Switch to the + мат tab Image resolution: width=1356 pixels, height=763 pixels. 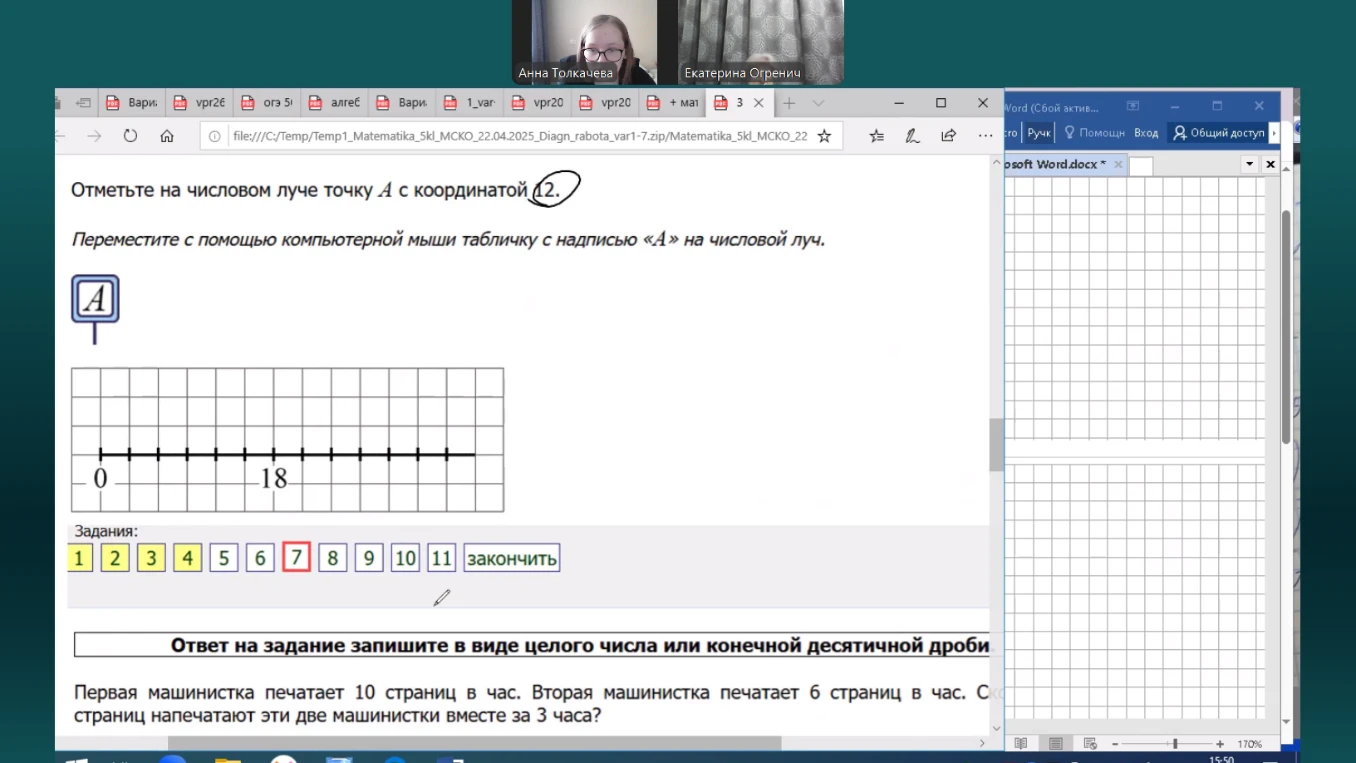(672, 103)
